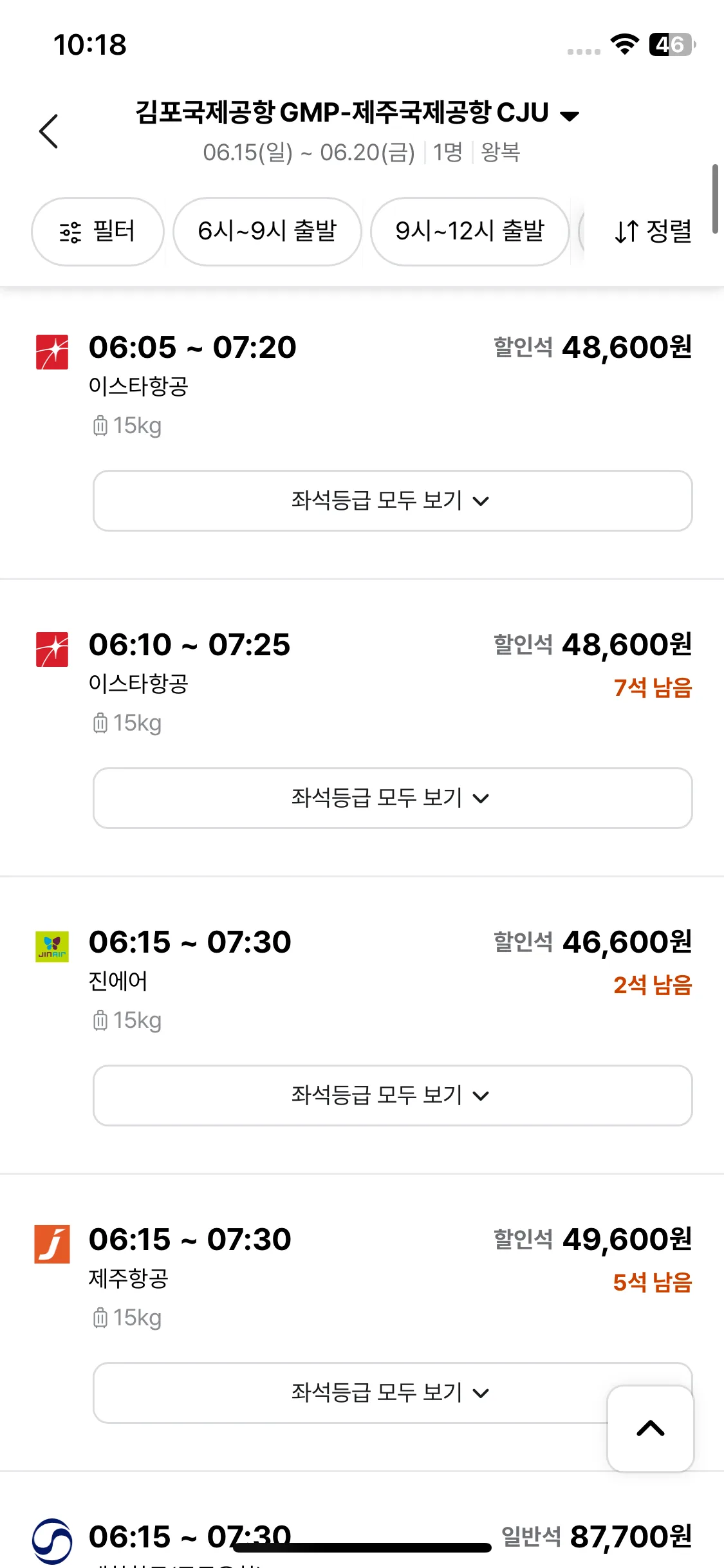Viewport: 724px width, 1568px height.
Task: Tap the Jeju Air orange logo
Action: tap(52, 1244)
